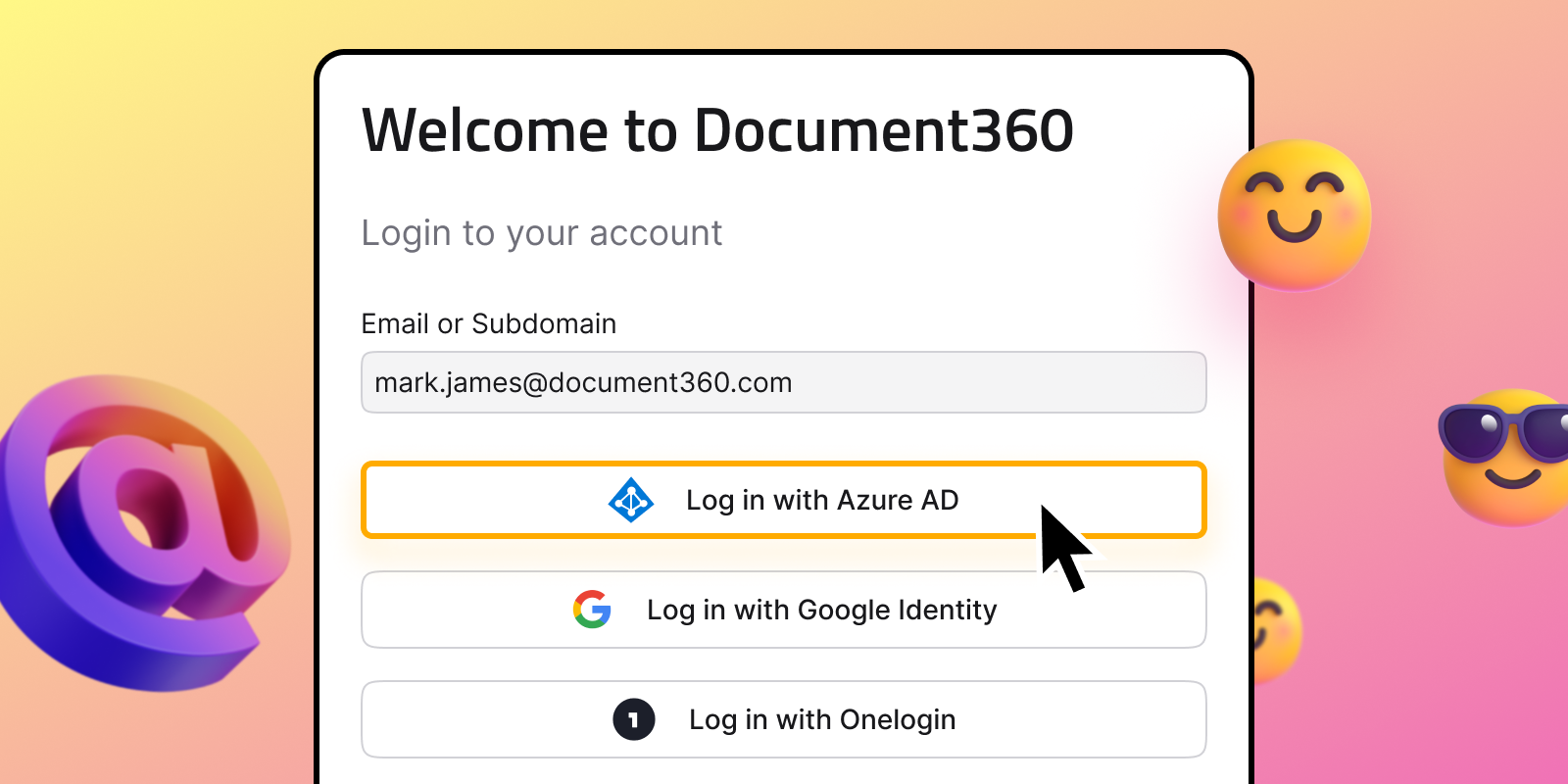Click the Onelogin circle icon

click(x=634, y=719)
